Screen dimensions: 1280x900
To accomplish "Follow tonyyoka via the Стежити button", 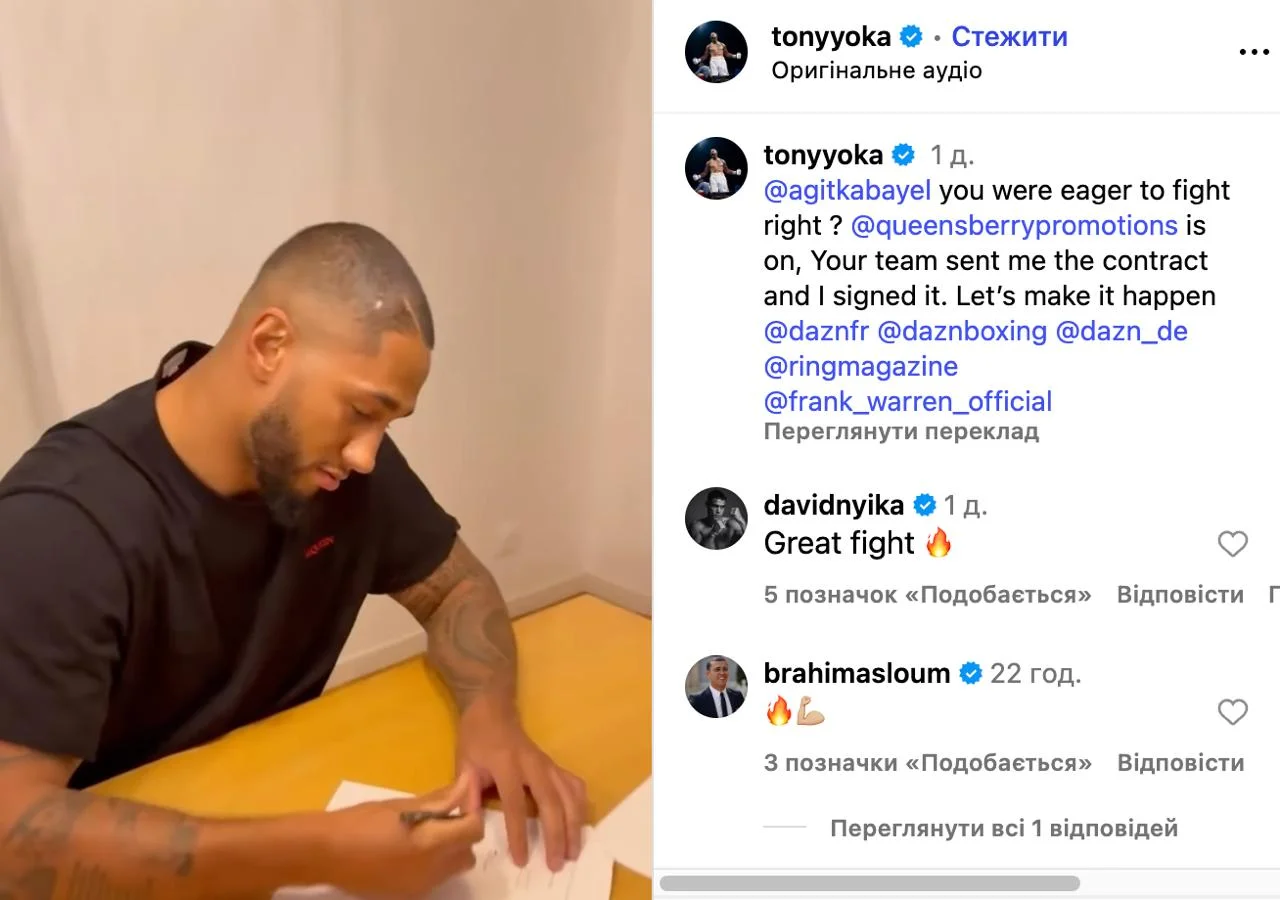I will click(1009, 37).
